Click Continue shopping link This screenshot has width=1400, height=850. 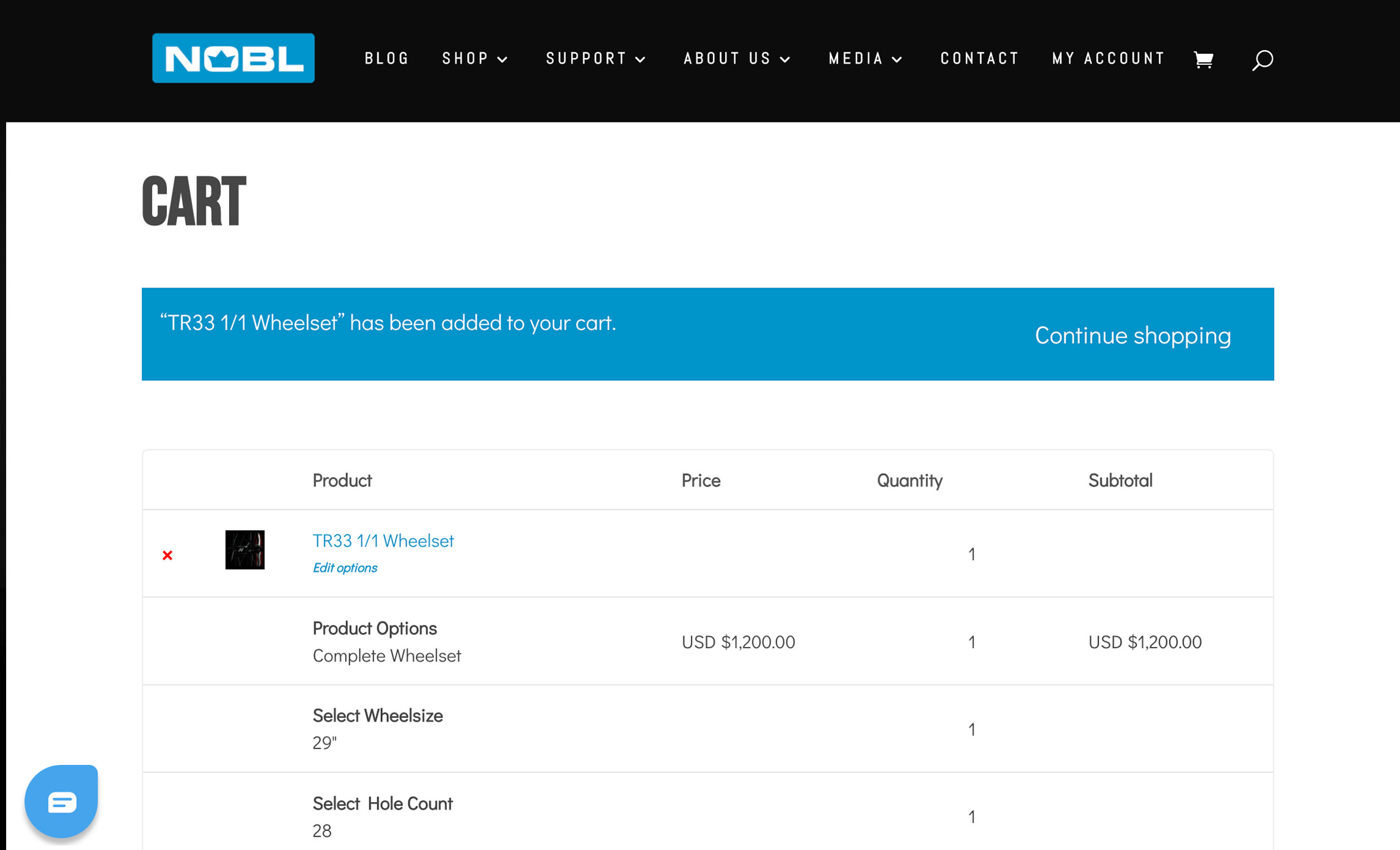coord(1133,335)
